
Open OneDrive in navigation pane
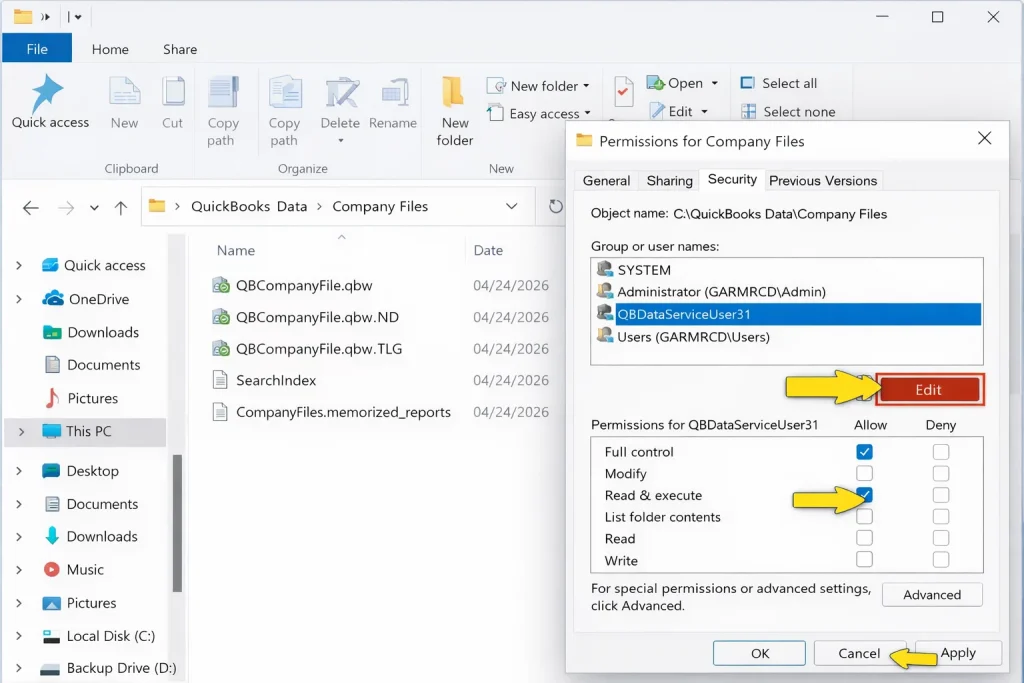[x=85, y=299]
